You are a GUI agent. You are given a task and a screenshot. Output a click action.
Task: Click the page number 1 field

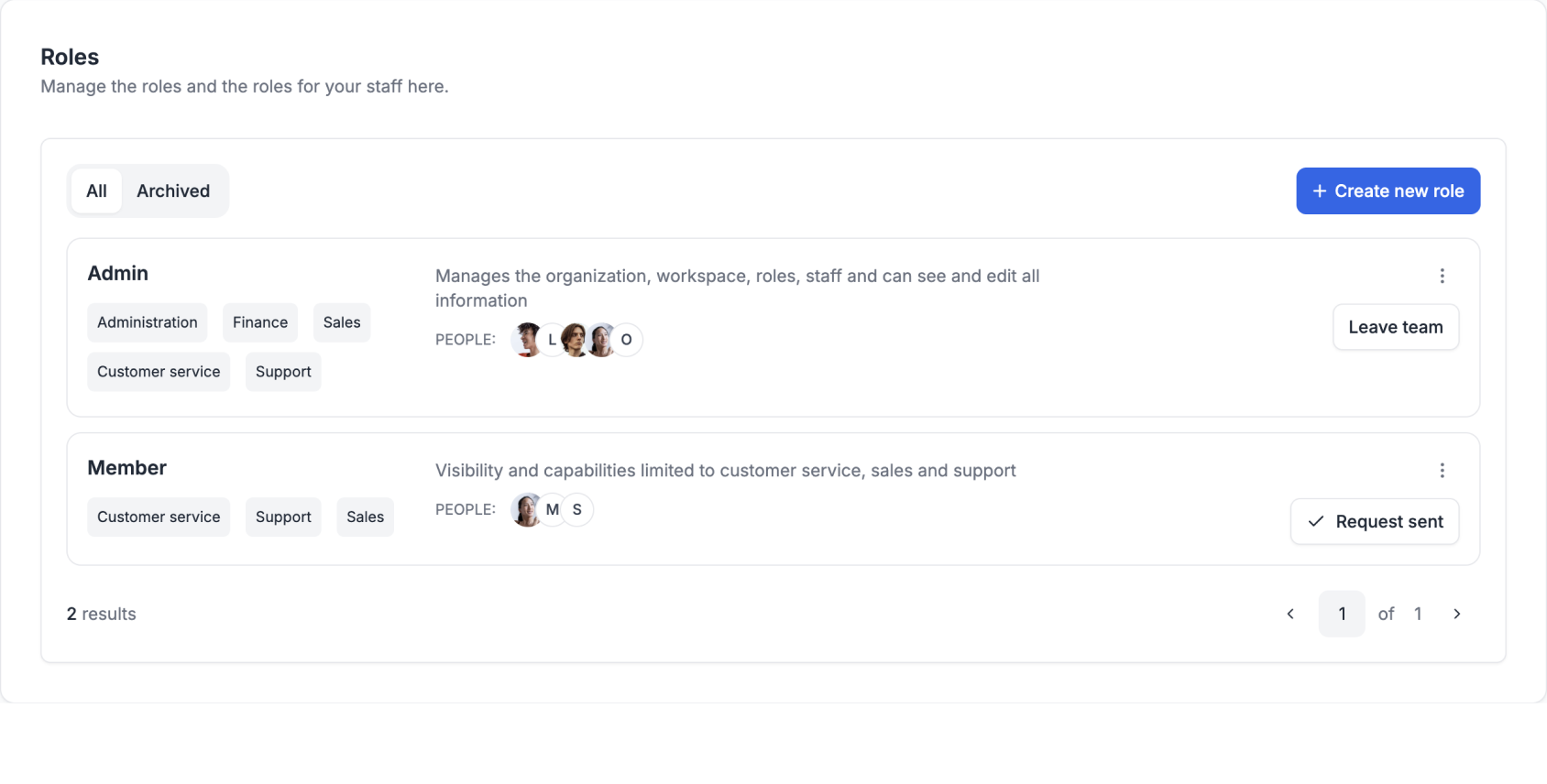(1341, 614)
